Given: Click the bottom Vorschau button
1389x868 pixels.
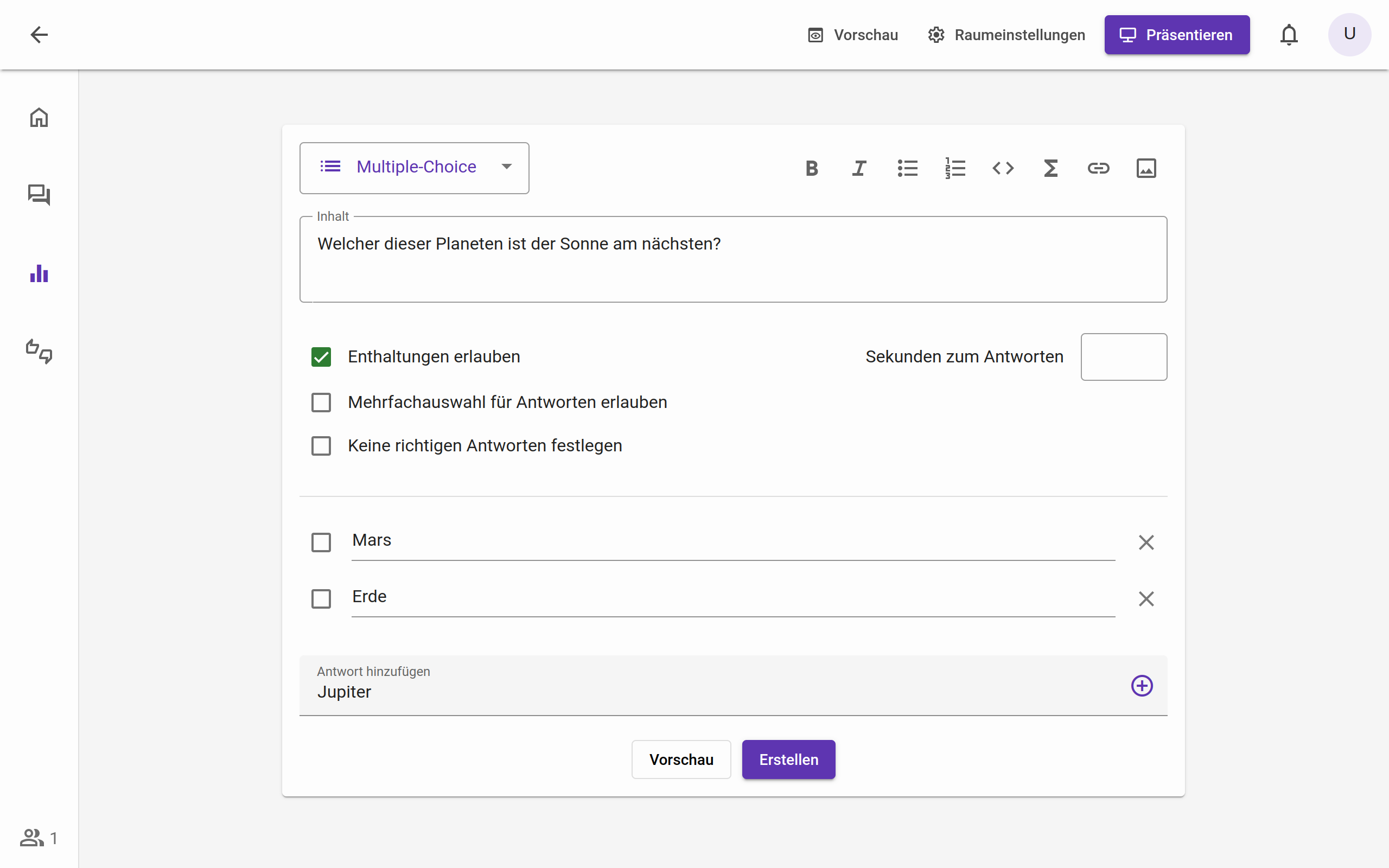Looking at the screenshot, I should pyautogui.click(x=681, y=759).
